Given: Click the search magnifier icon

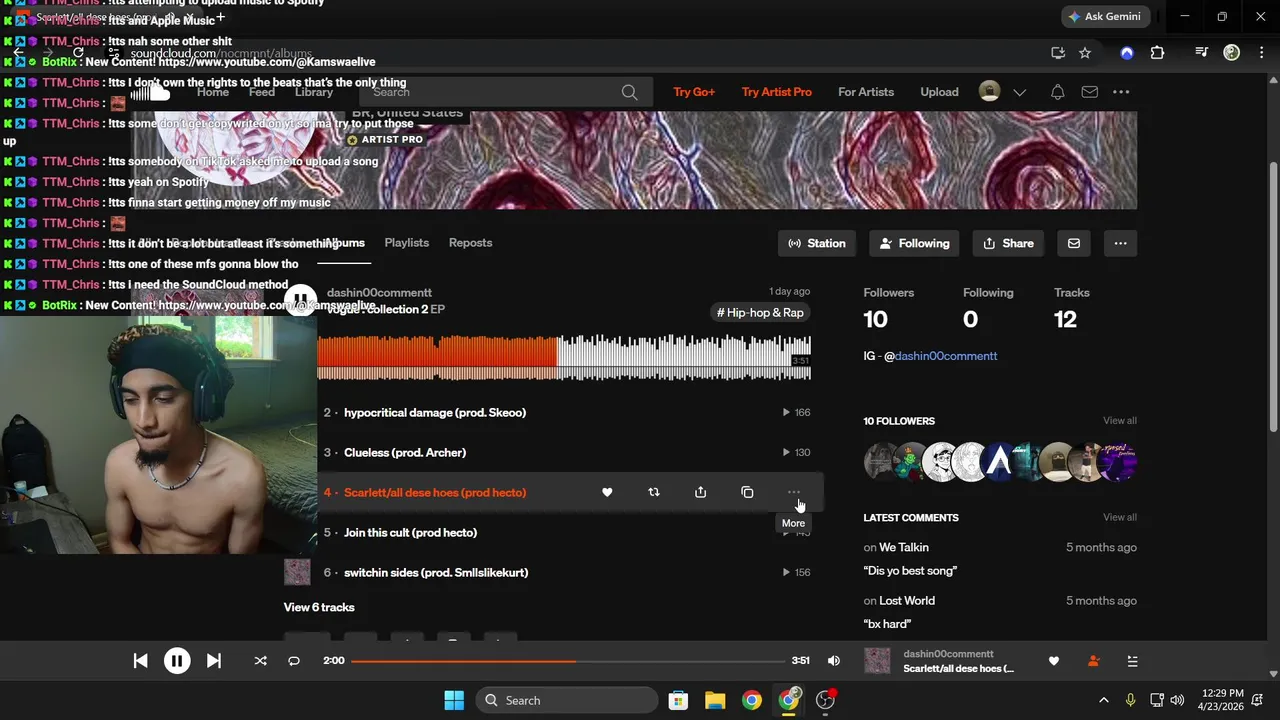Looking at the screenshot, I should [x=629, y=92].
